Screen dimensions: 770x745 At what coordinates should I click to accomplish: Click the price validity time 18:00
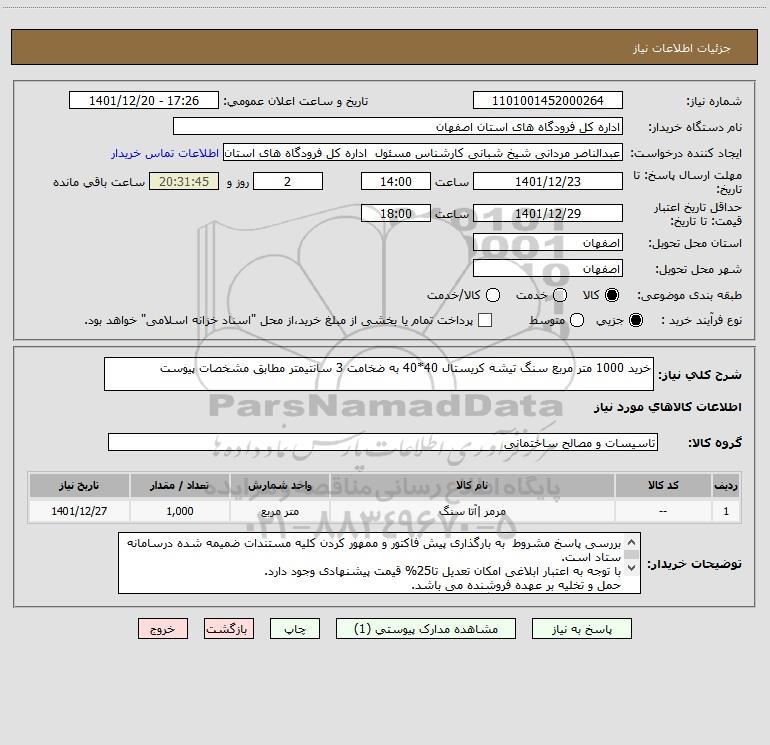coord(396,213)
